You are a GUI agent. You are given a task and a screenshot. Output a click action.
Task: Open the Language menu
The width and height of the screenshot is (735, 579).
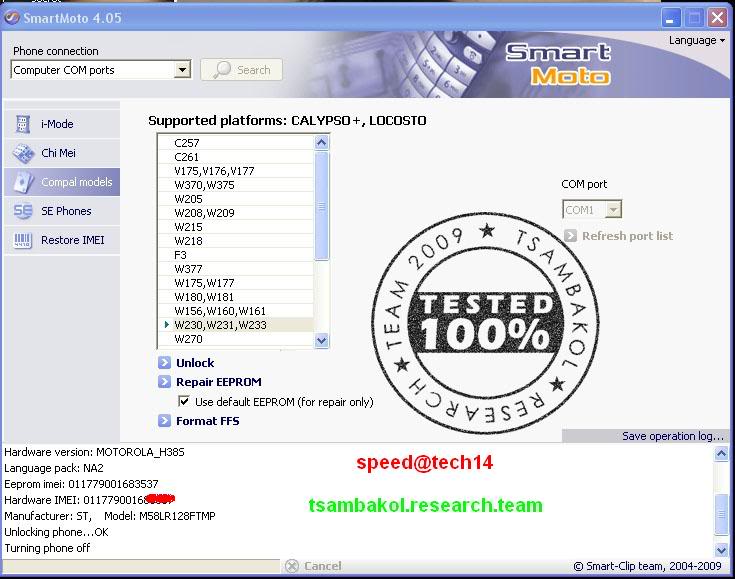(697, 40)
